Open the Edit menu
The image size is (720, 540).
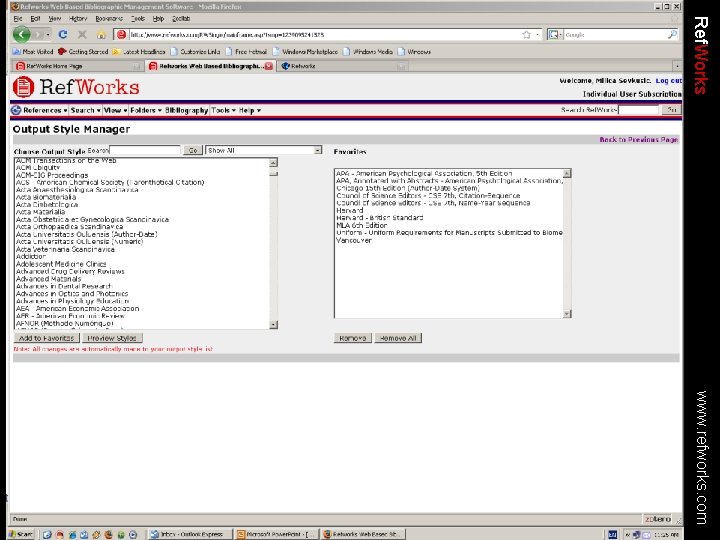point(35,19)
